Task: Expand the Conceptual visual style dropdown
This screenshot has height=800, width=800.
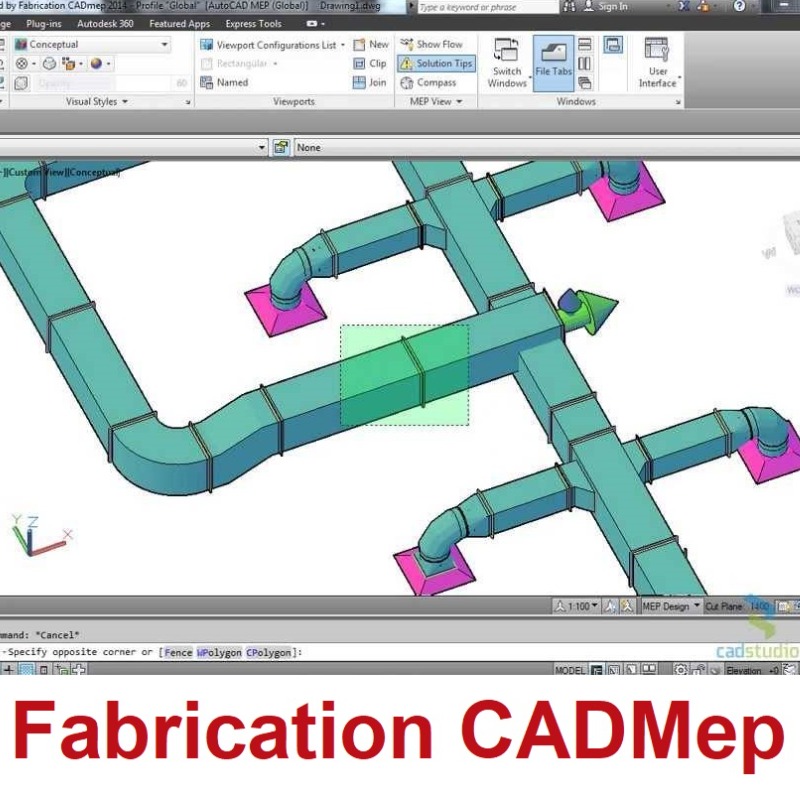Action: coord(165,45)
